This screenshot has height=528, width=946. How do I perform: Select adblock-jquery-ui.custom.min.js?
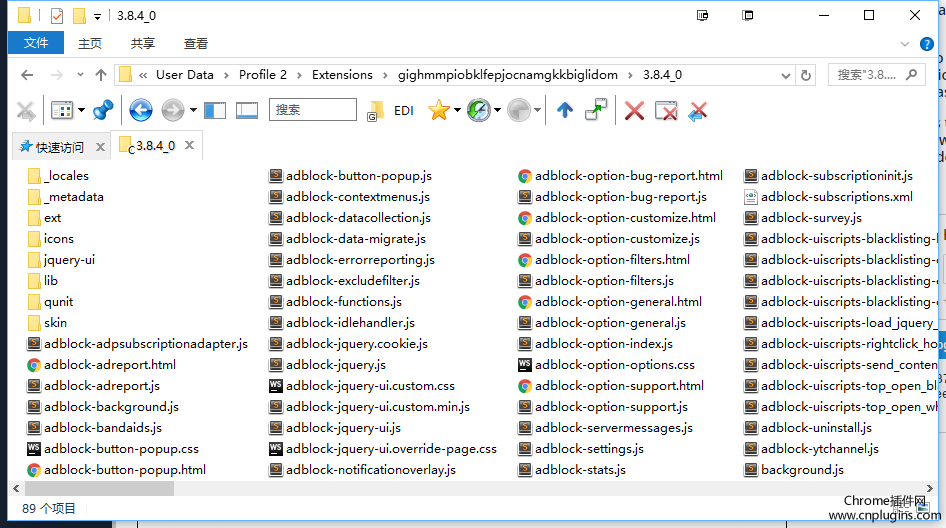click(370, 407)
